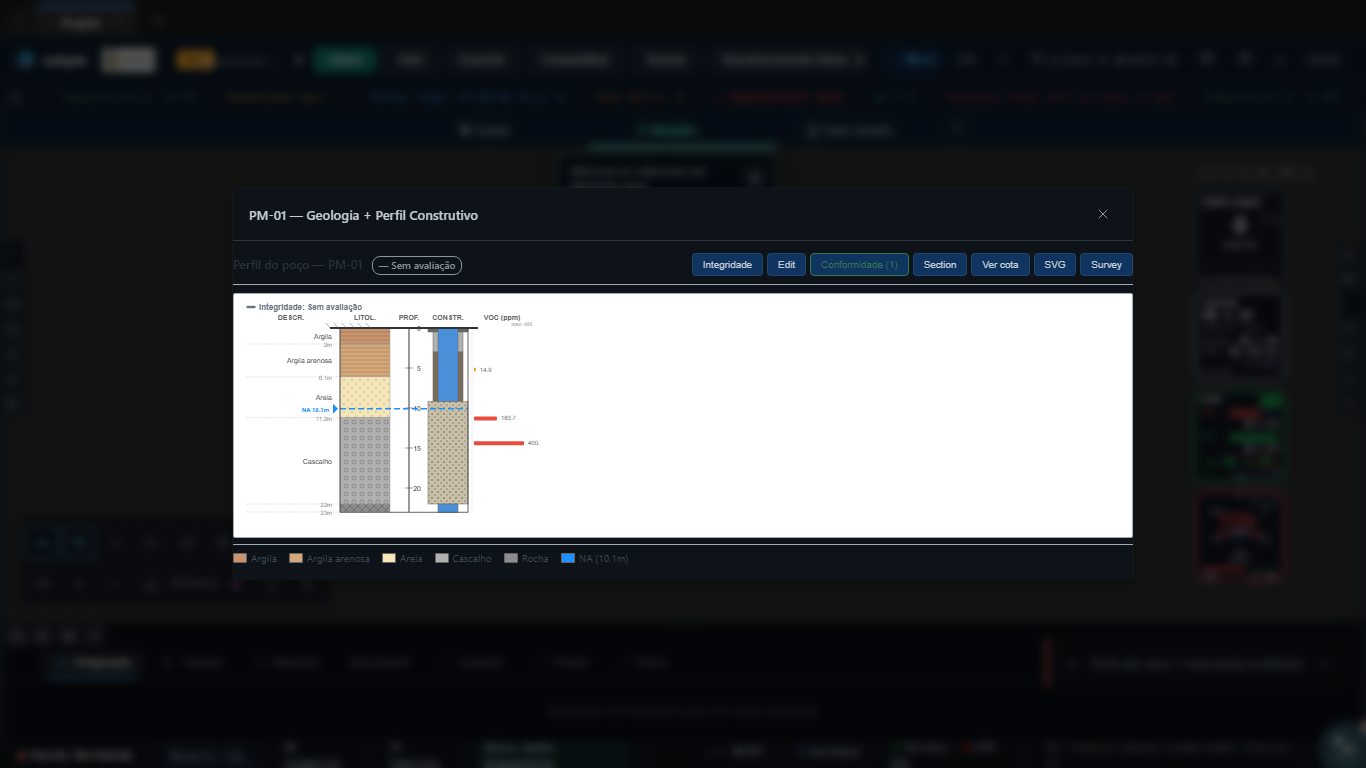1366x768 pixels.
Task: Close the PM-01 Geologia dialog
Action: (x=1103, y=214)
